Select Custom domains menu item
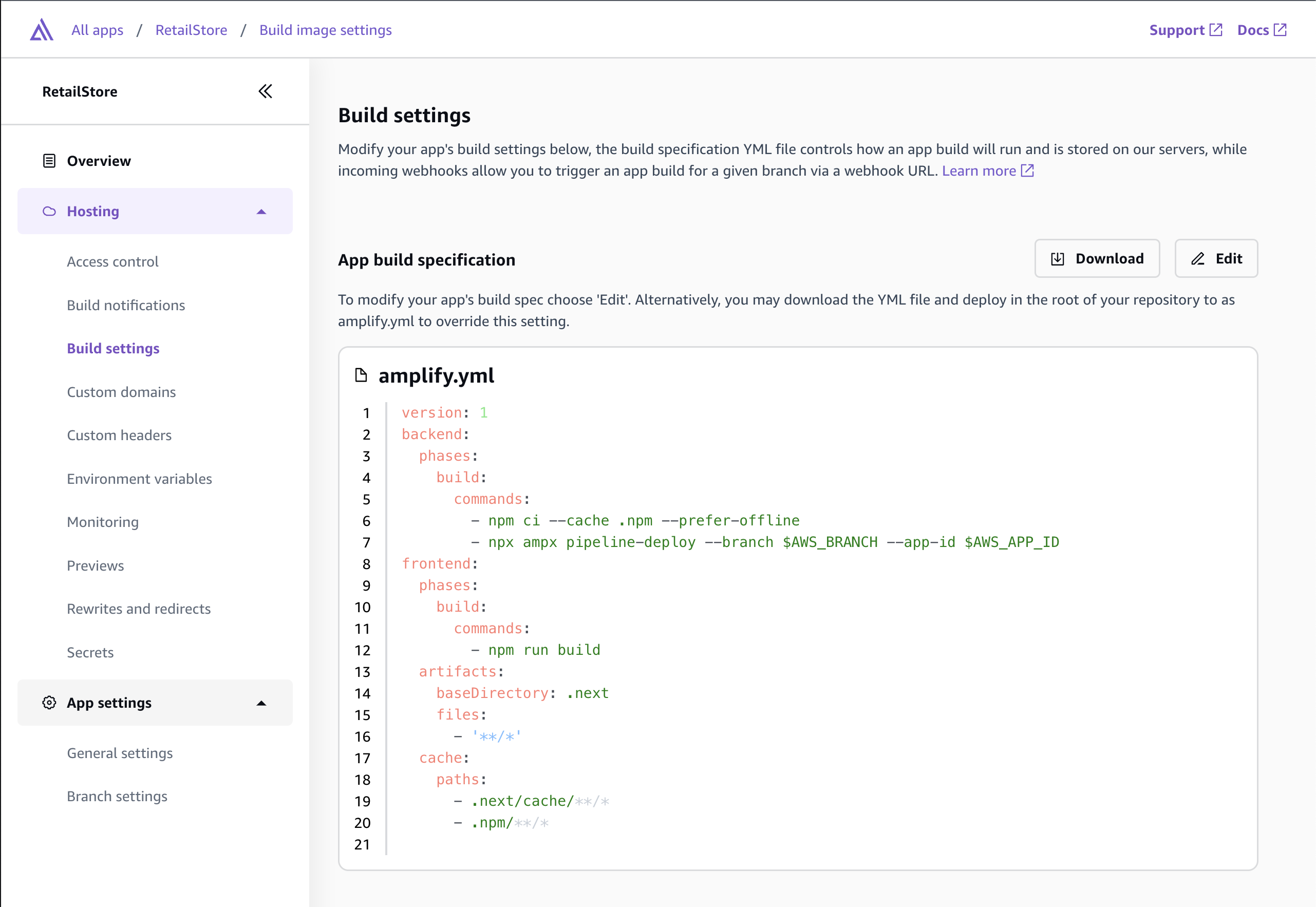 pyautogui.click(x=121, y=392)
